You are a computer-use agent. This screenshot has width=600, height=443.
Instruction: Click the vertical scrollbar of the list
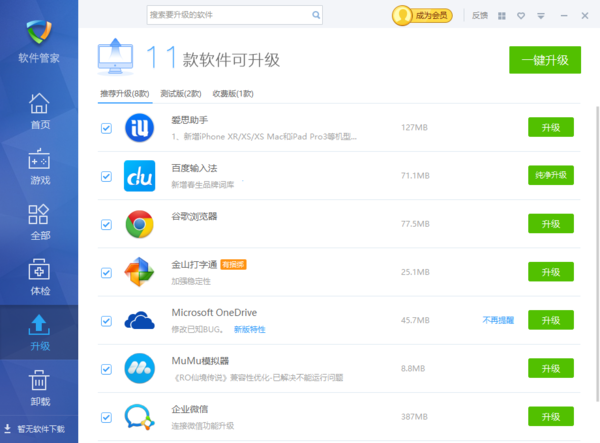pyautogui.click(x=597, y=254)
